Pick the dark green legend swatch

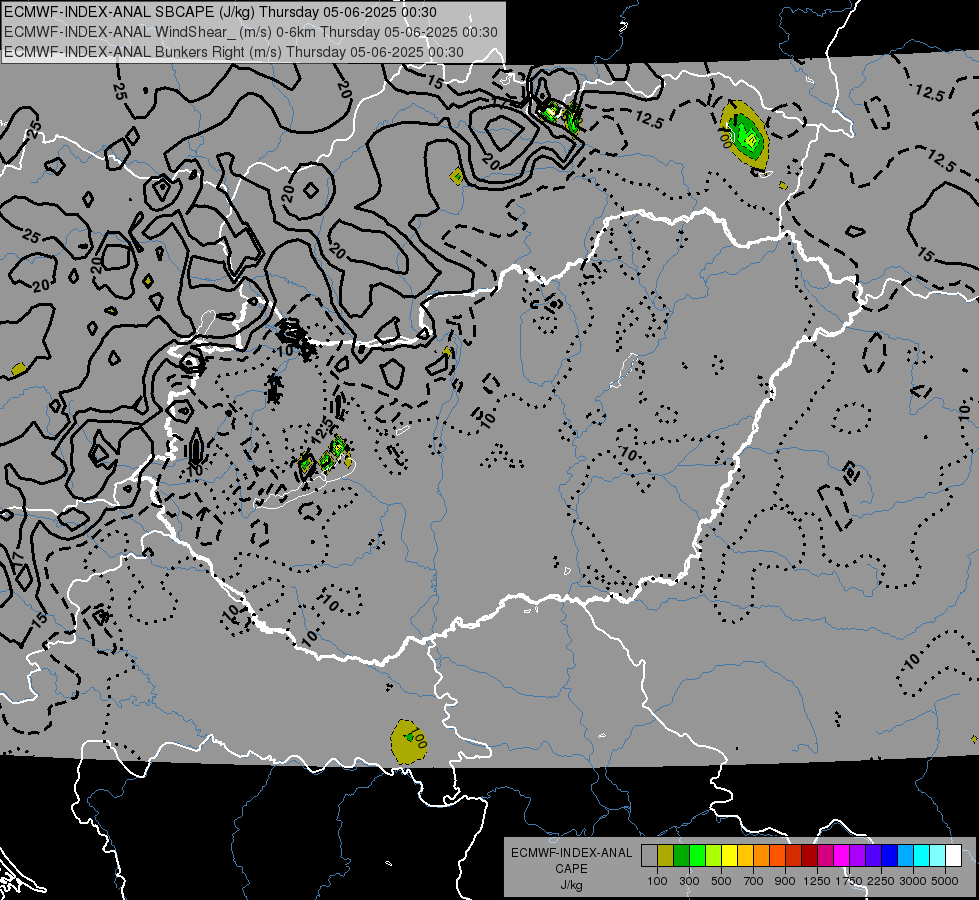[681, 856]
